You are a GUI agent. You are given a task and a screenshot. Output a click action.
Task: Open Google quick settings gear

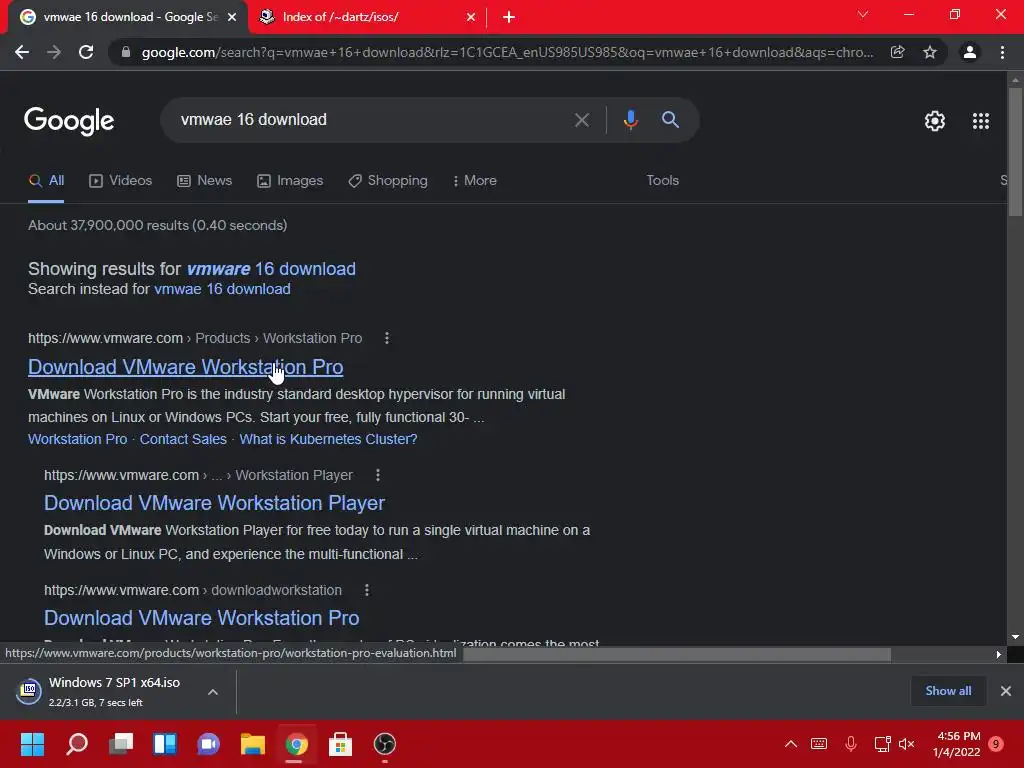coord(935,121)
